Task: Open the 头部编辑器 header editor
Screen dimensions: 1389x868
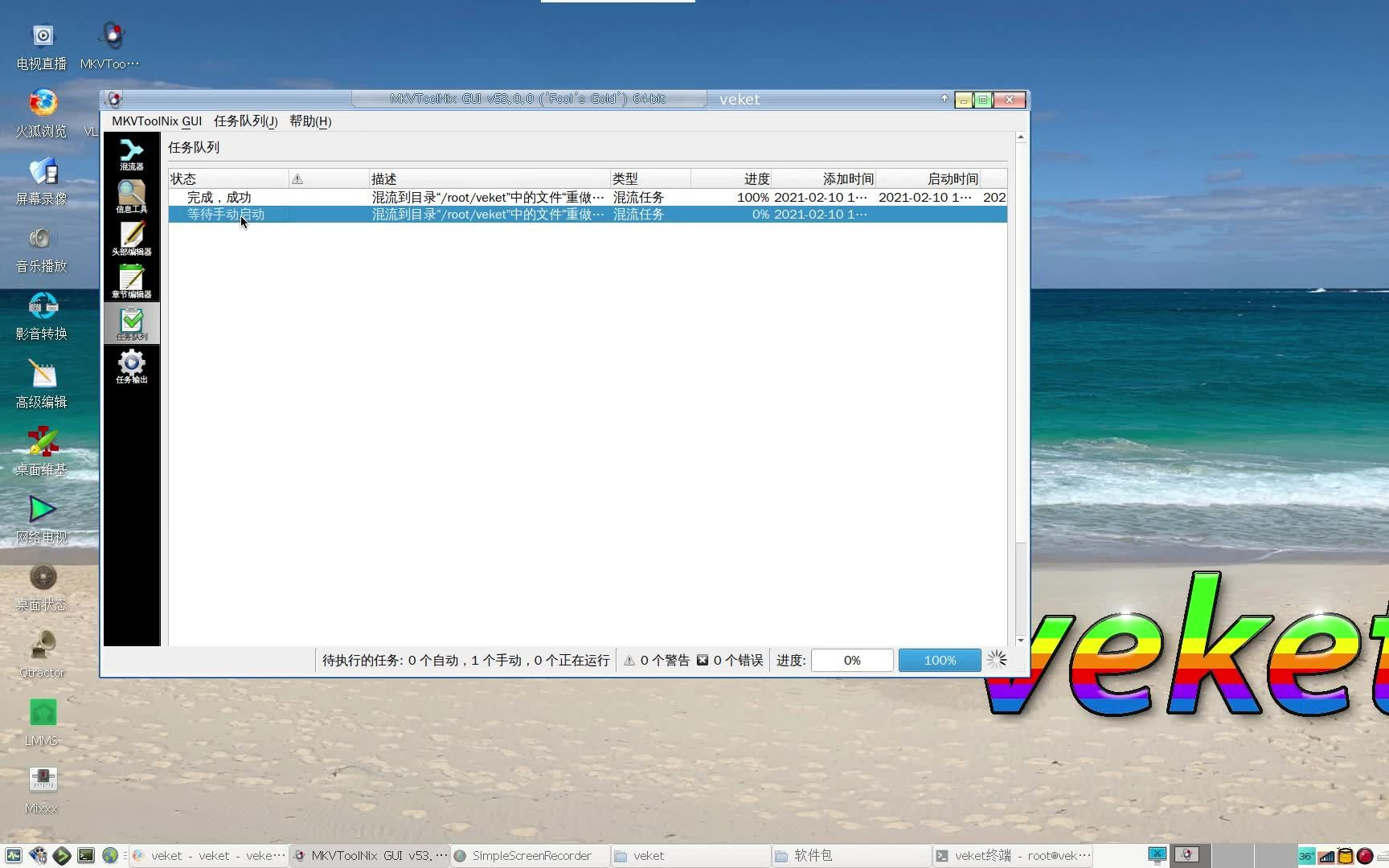Action: [131, 239]
